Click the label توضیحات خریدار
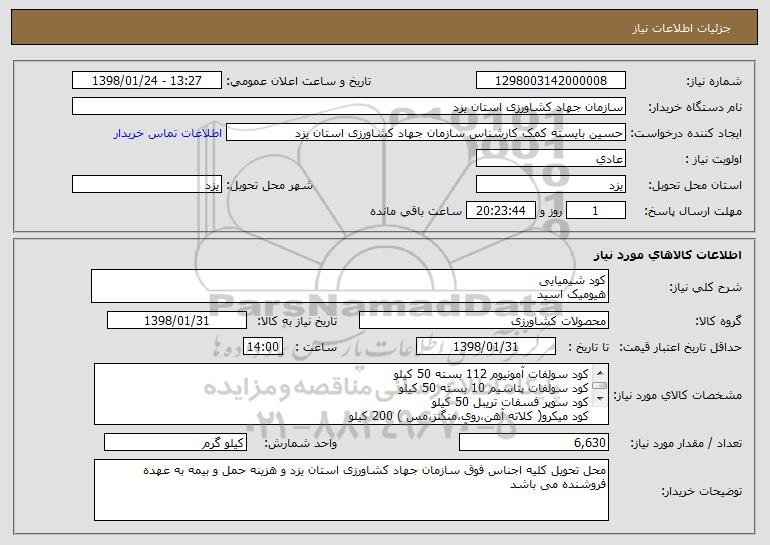Image resolution: width=770 pixels, height=545 pixels. point(702,491)
